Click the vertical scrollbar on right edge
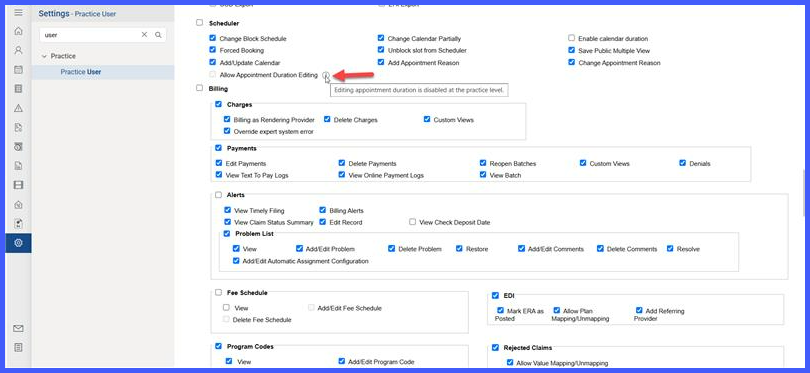 pos(804,194)
